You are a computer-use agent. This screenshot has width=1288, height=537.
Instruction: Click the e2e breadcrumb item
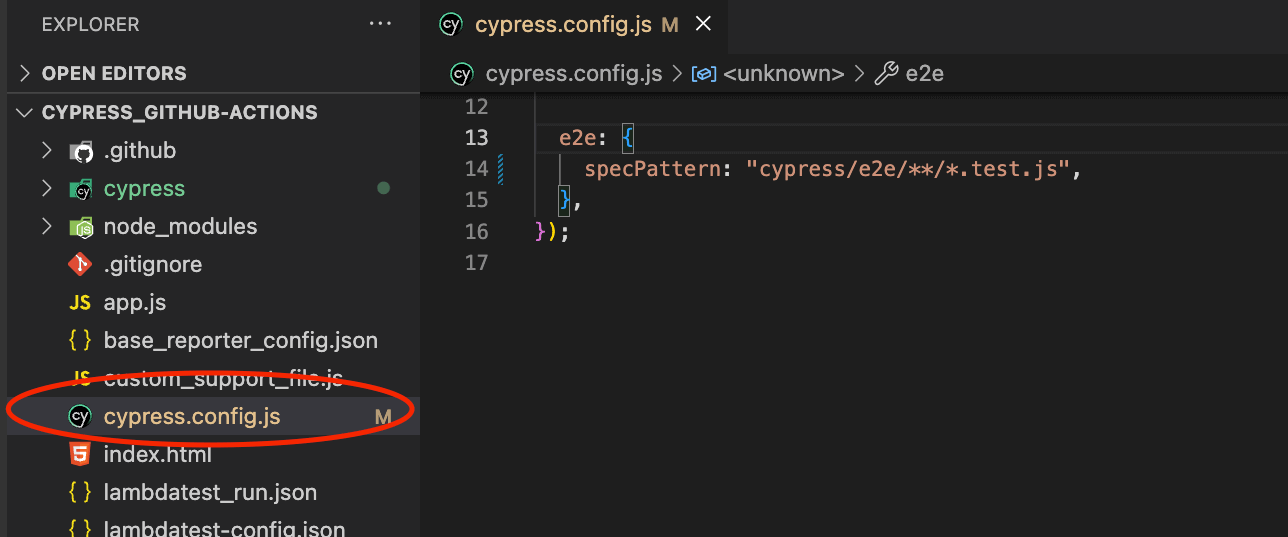[x=924, y=73]
